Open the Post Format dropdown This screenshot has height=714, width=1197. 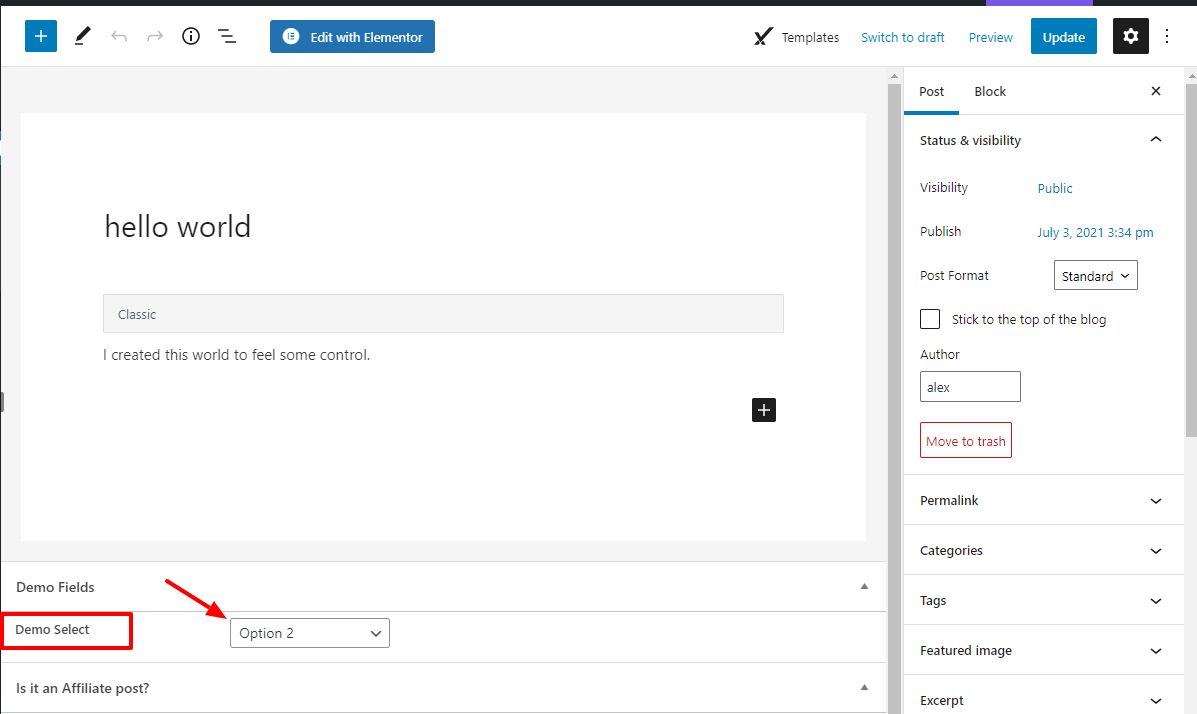pos(1095,275)
